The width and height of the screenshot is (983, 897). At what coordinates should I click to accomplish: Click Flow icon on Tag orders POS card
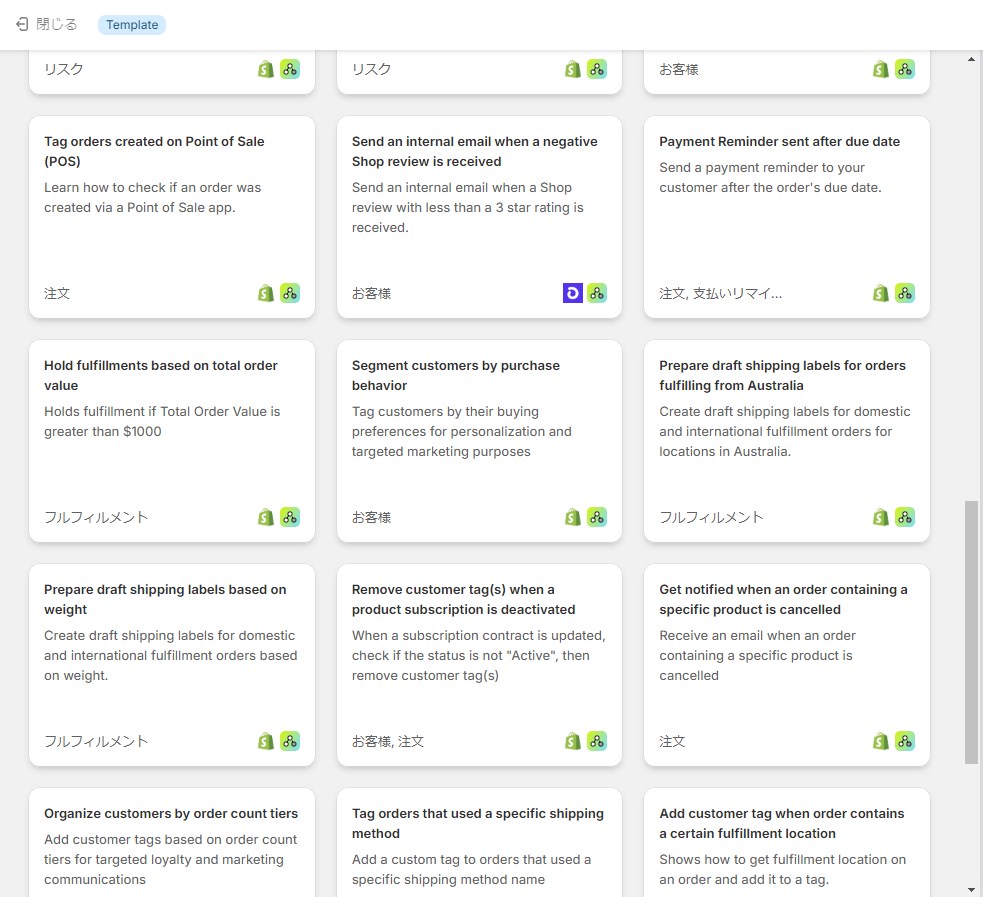[290, 293]
